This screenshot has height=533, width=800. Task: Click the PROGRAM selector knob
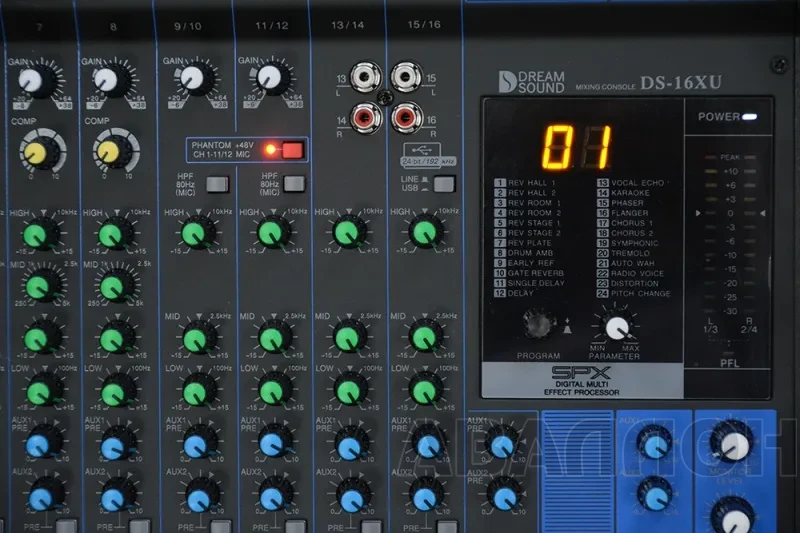tap(539, 324)
